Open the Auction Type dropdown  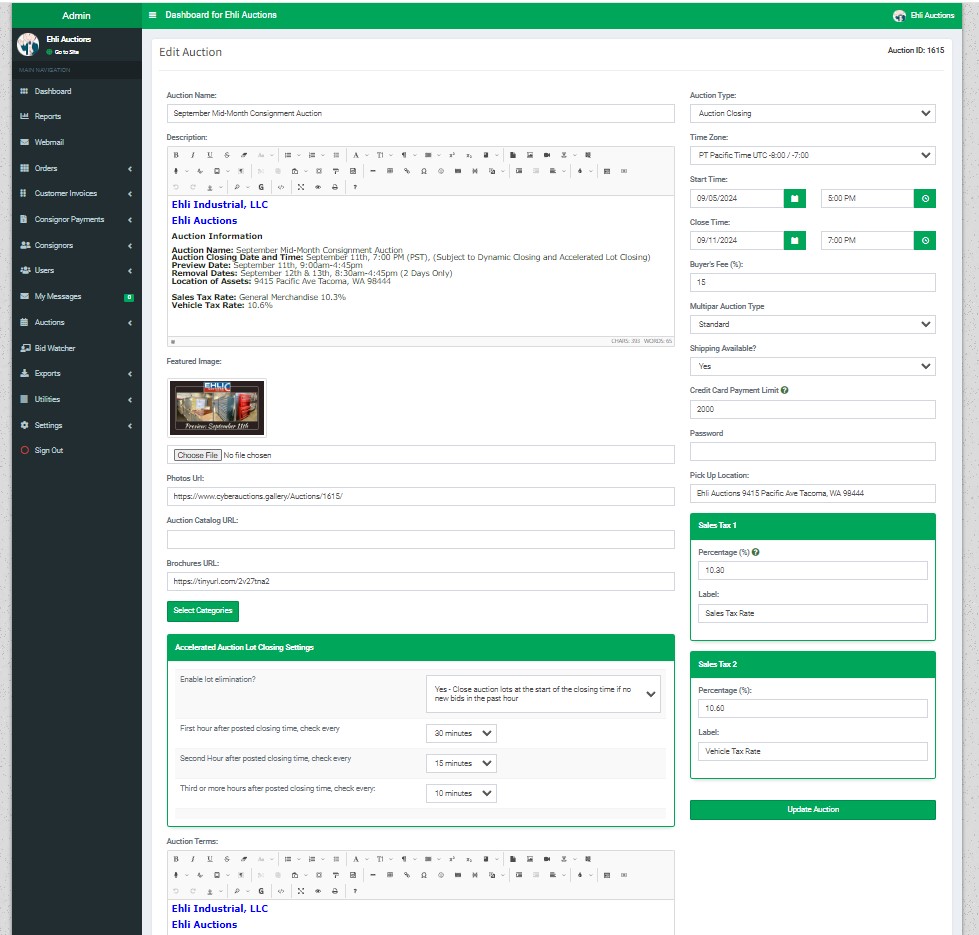click(812, 114)
